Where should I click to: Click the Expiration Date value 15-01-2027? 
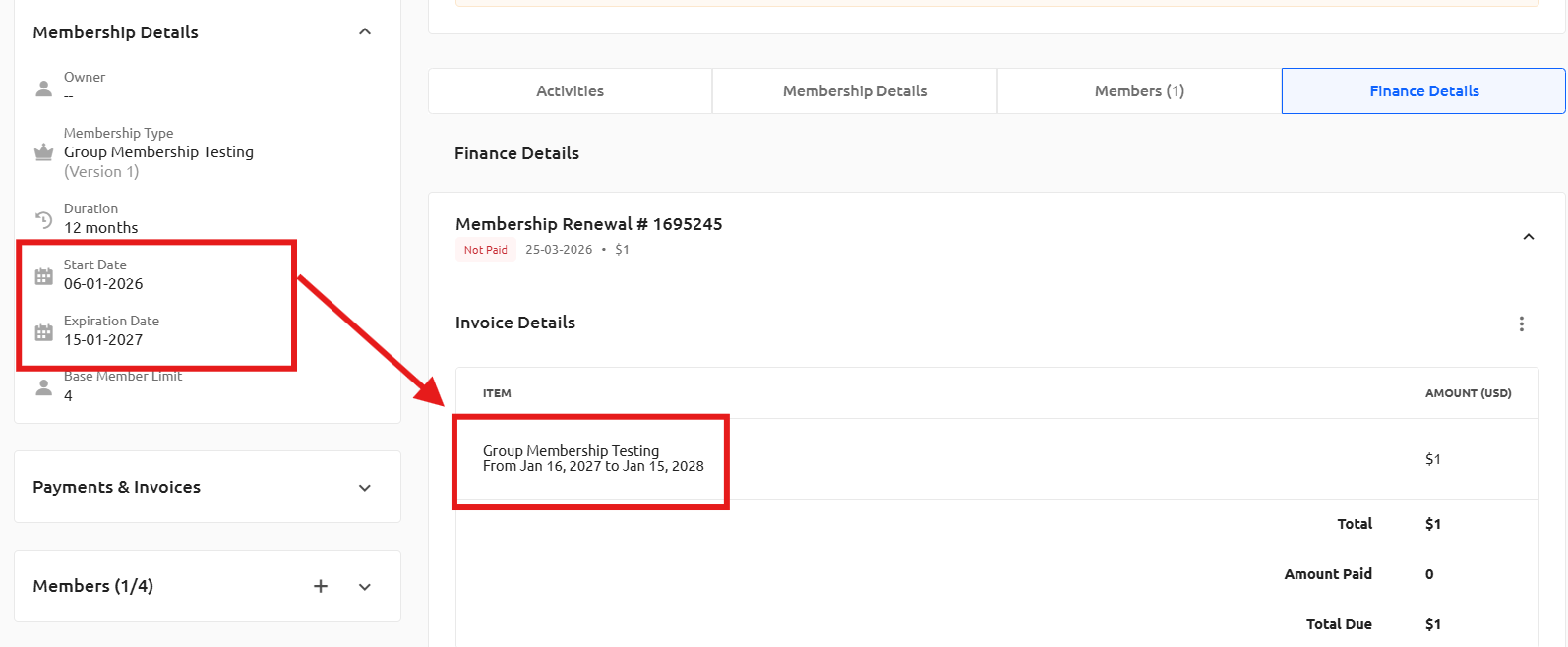point(103,340)
